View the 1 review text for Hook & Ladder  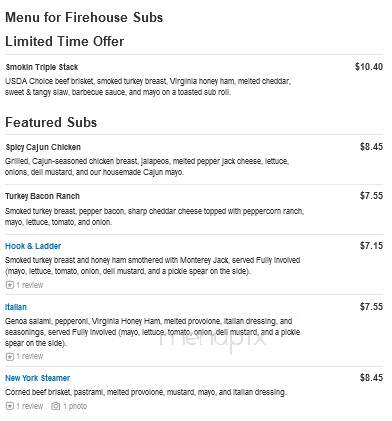point(30,285)
